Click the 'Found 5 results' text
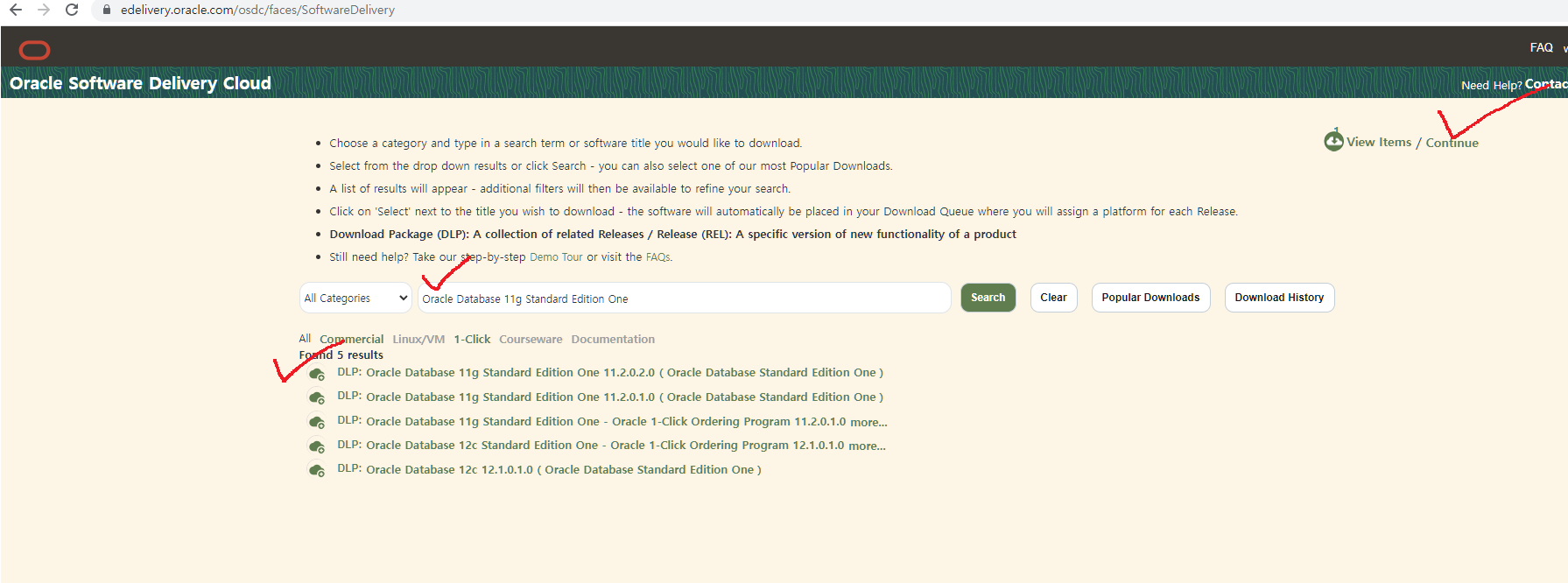The height and width of the screenshot is (583, 1568). coord(341,355)
